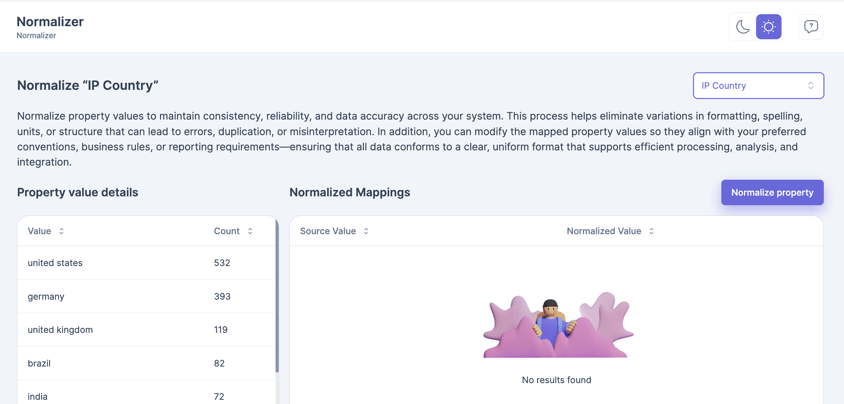Select the united states row
844x404 pixels.
tap(146, 263)
